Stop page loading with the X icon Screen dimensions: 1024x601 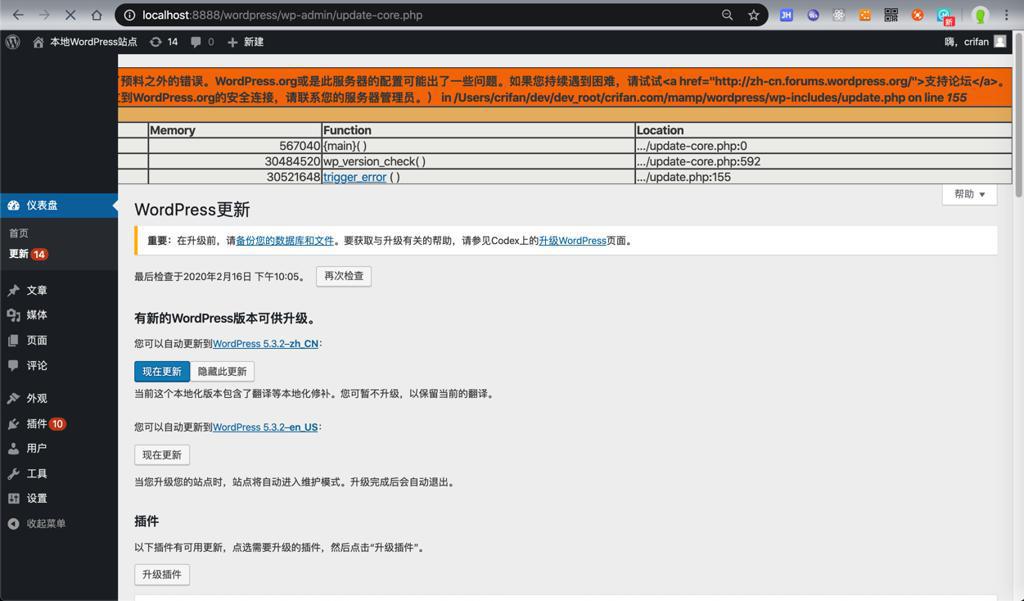click(71, 15)
